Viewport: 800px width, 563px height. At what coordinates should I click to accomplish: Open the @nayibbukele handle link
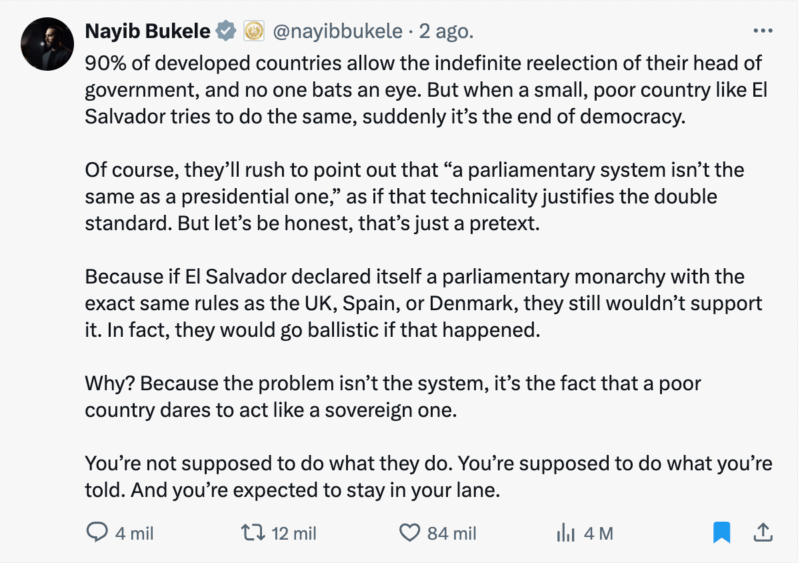[332, 31]
